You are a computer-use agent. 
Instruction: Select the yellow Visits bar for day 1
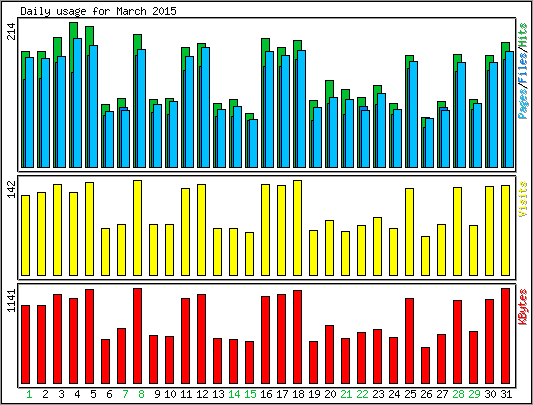[26, 235]
